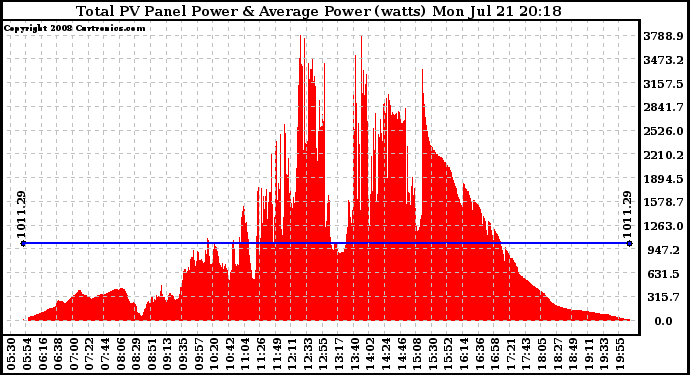This screenshot has width=690, height=375.
Task: Click the 1894.5 y-axis value
Action: click(x=664, y=179)
